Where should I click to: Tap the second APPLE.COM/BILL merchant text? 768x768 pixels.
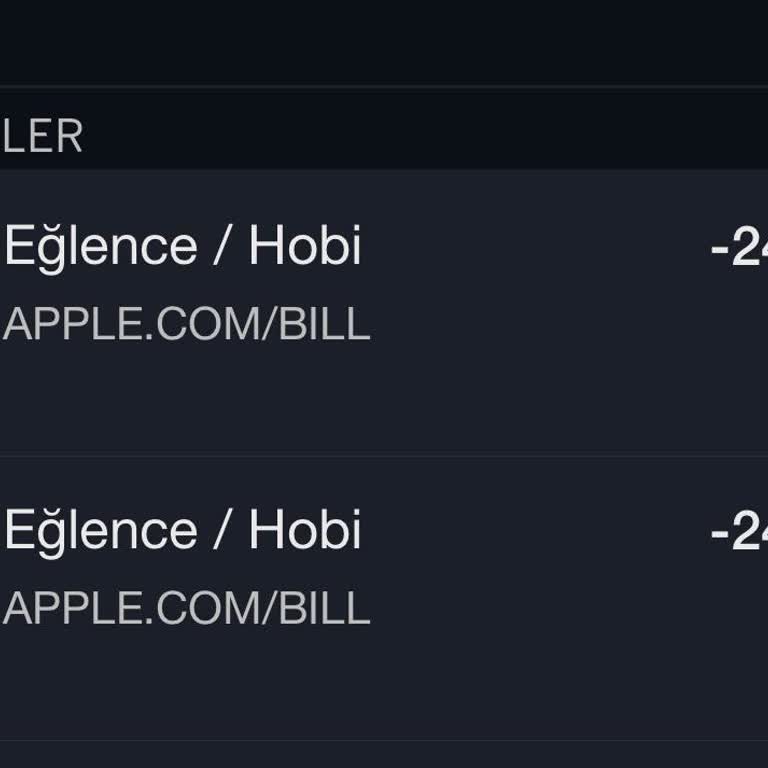[187, 609]
